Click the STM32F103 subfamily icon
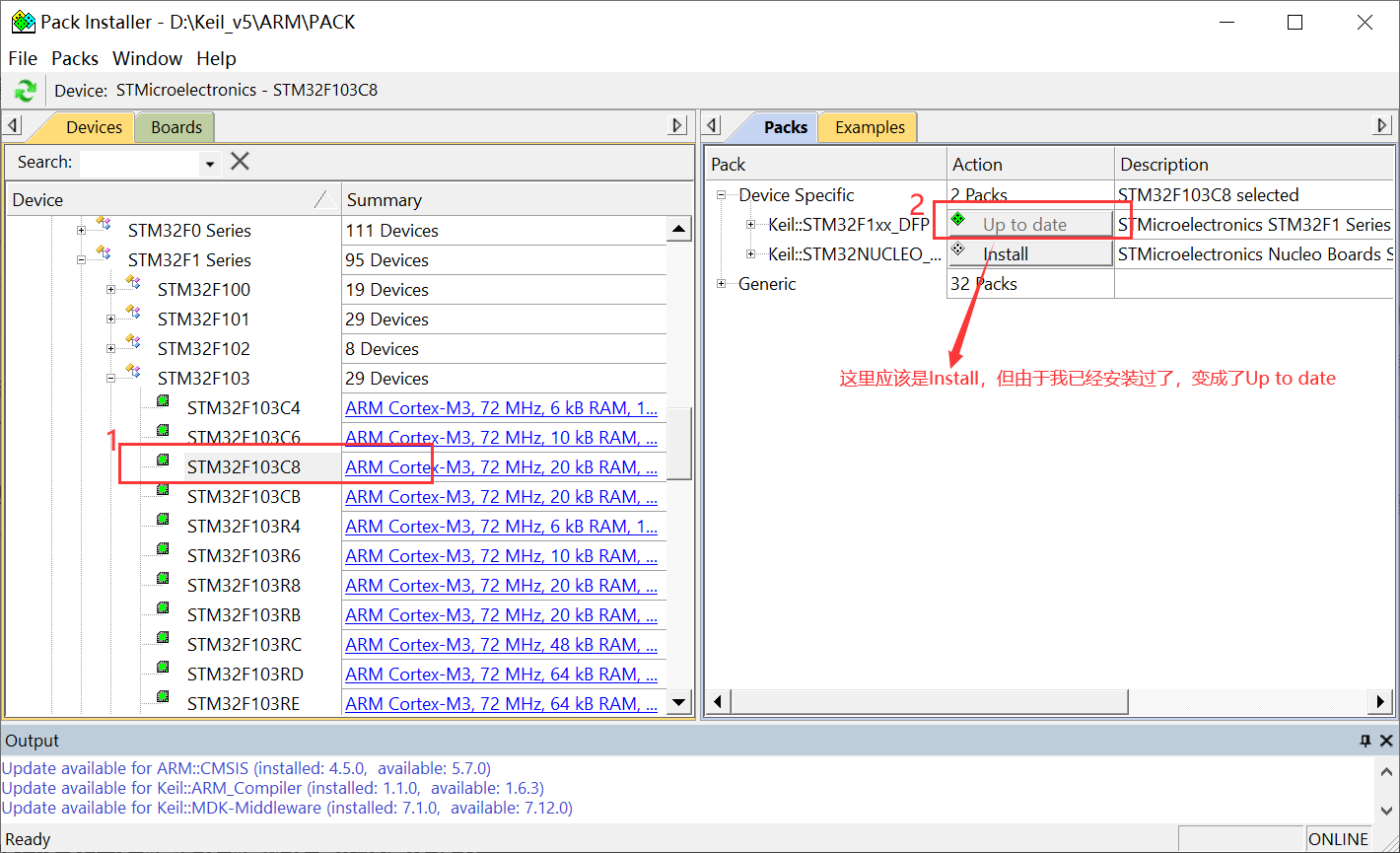This screenshot has height=853, width=1400. (133, 373)
